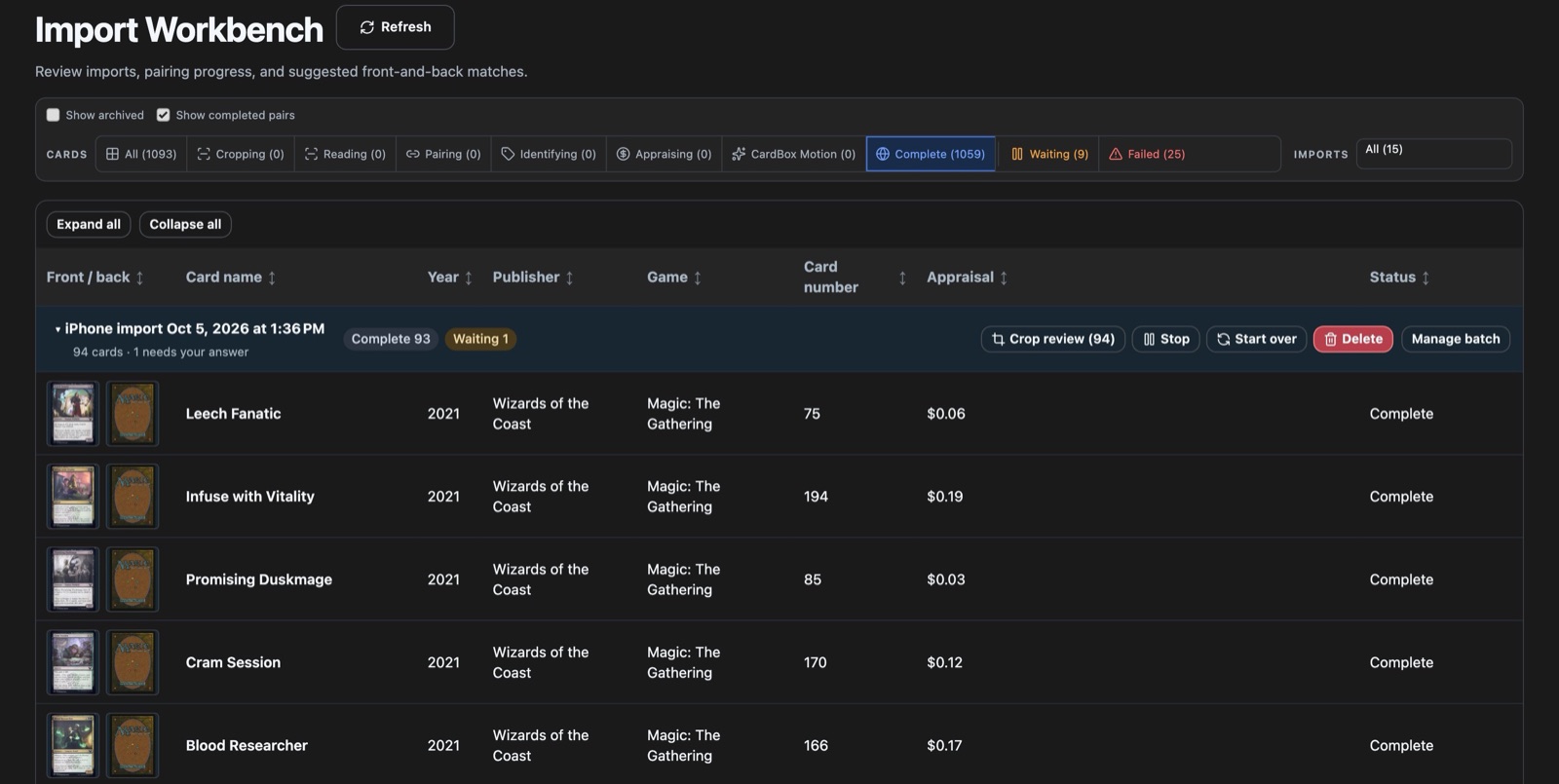1559x784 pixels.
Task: Click the Complete 93 badge
Action: pos(391,339)
